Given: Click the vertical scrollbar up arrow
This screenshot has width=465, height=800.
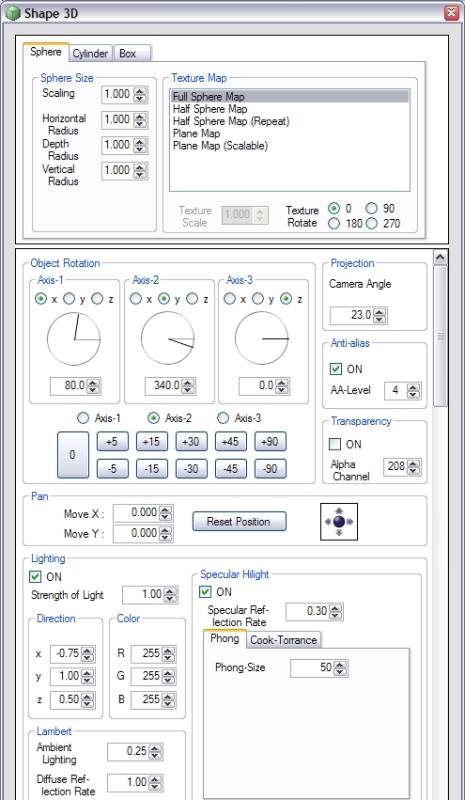Looking at the screenshot, I should click(x=440, y=258).
